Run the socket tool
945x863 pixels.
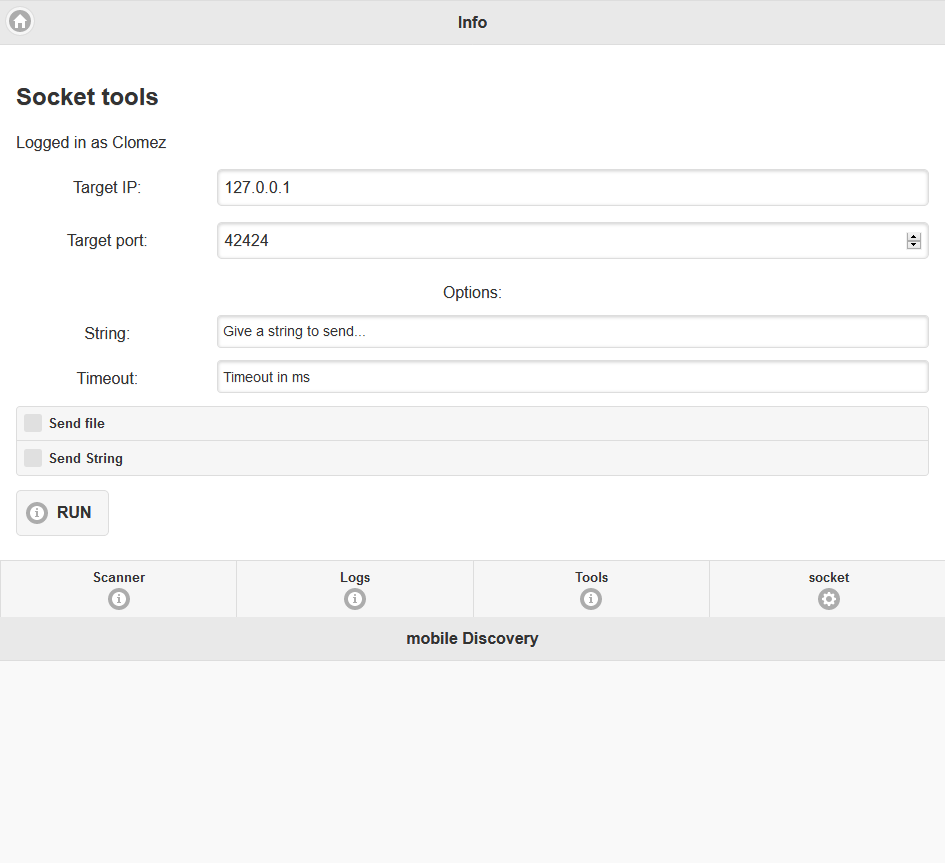(x=63, y=513)
